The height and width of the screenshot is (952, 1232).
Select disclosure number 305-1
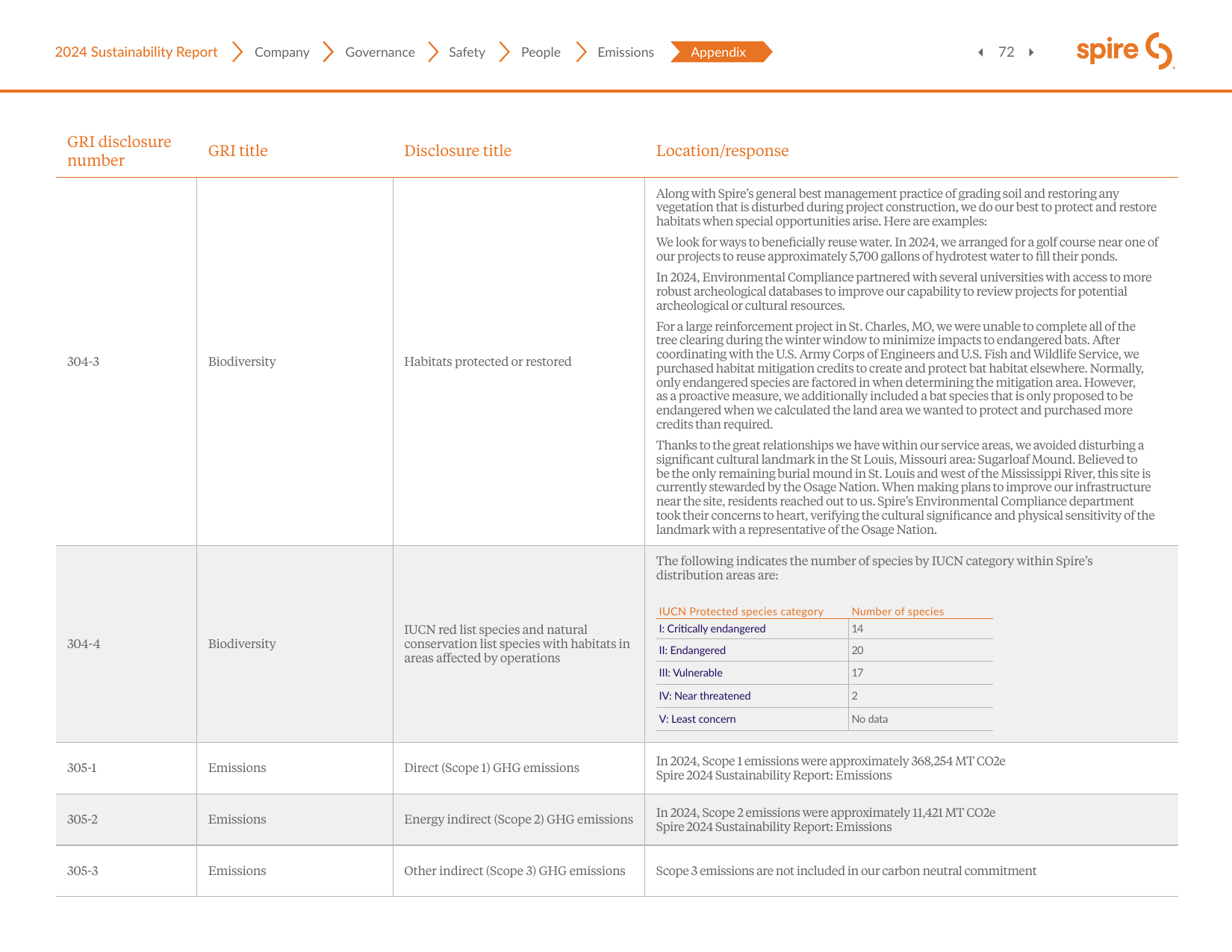(81, 768)
